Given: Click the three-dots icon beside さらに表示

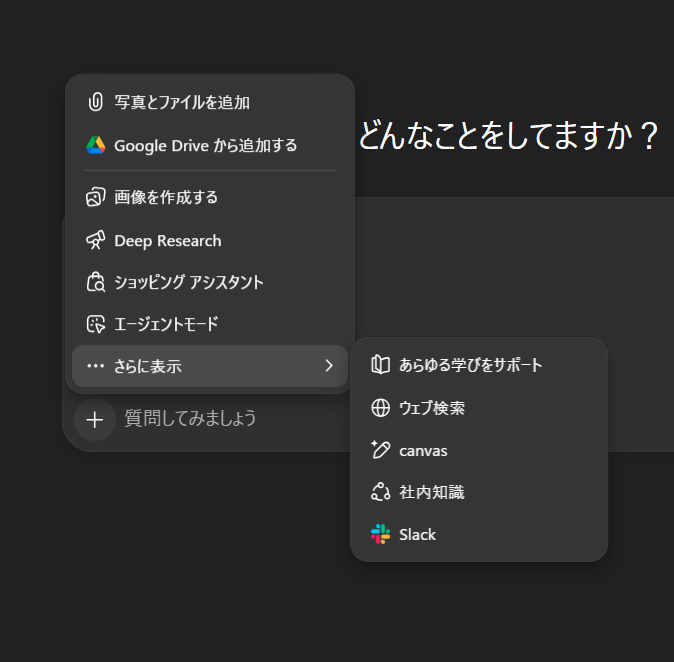Looking at the screenshot, I should pyautogui.click(x=96, y=367).
